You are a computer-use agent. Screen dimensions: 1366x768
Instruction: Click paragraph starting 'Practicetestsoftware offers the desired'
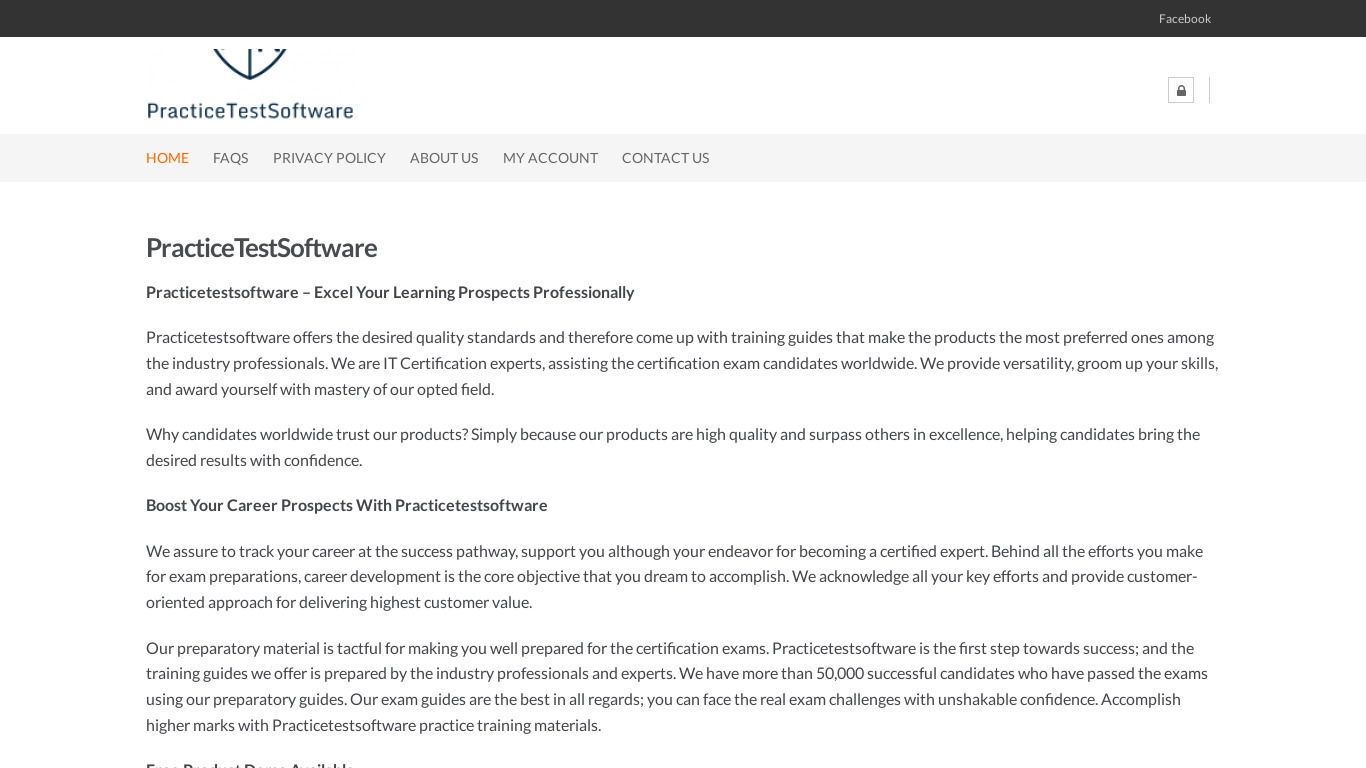[x=682, y=363]
